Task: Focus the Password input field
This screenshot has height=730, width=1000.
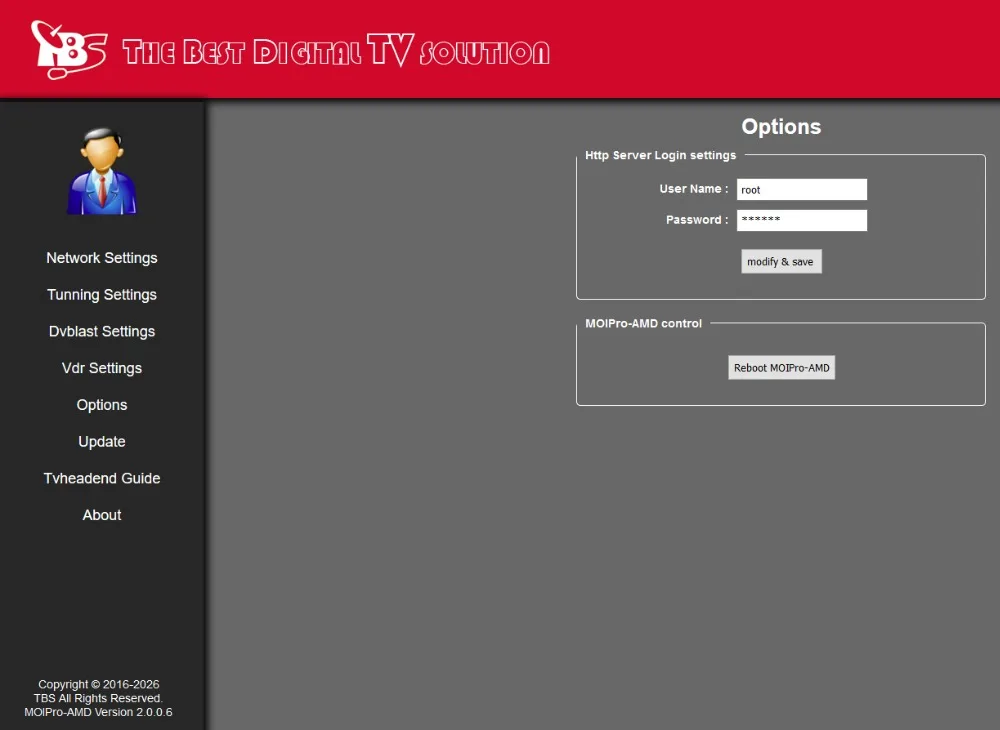Action: 802,220
